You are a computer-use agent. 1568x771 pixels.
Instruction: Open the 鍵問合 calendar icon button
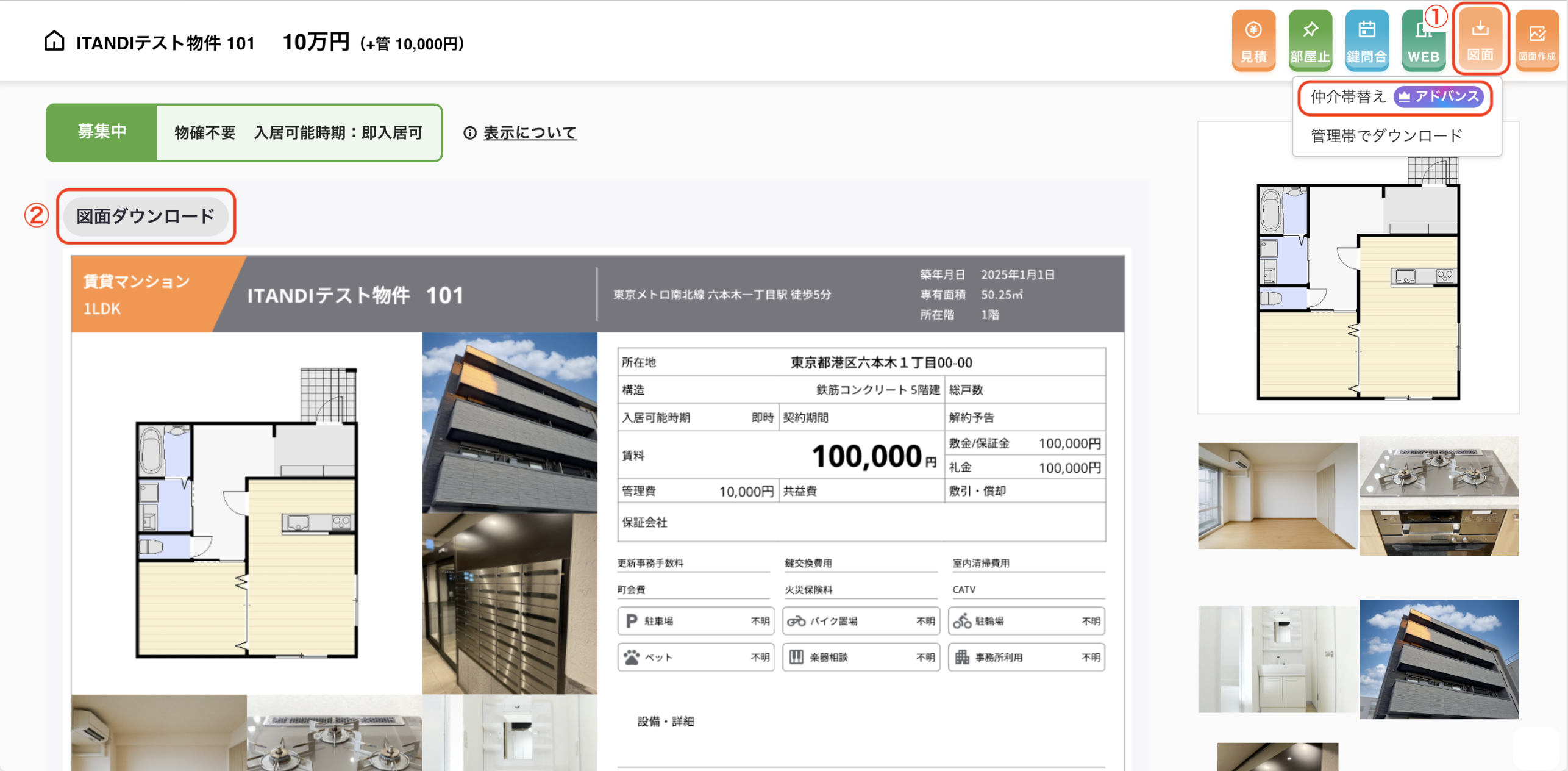1367,40
